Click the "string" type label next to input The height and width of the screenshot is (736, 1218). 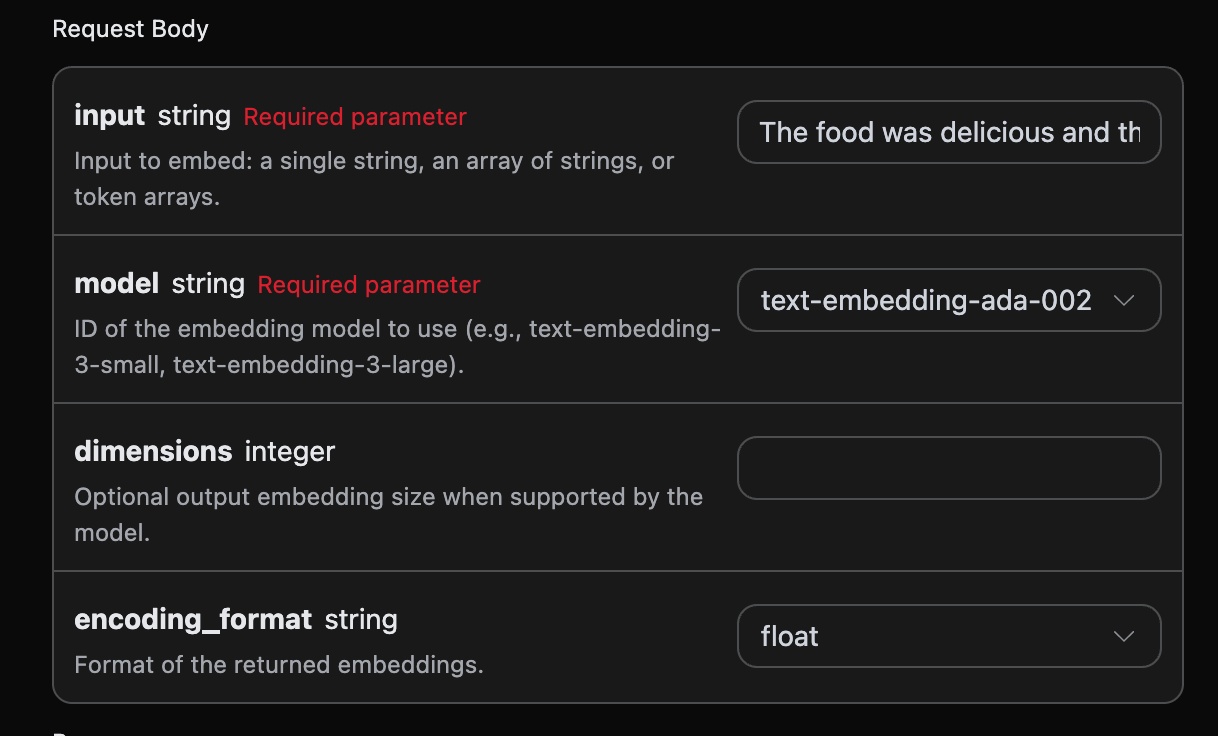194,116
